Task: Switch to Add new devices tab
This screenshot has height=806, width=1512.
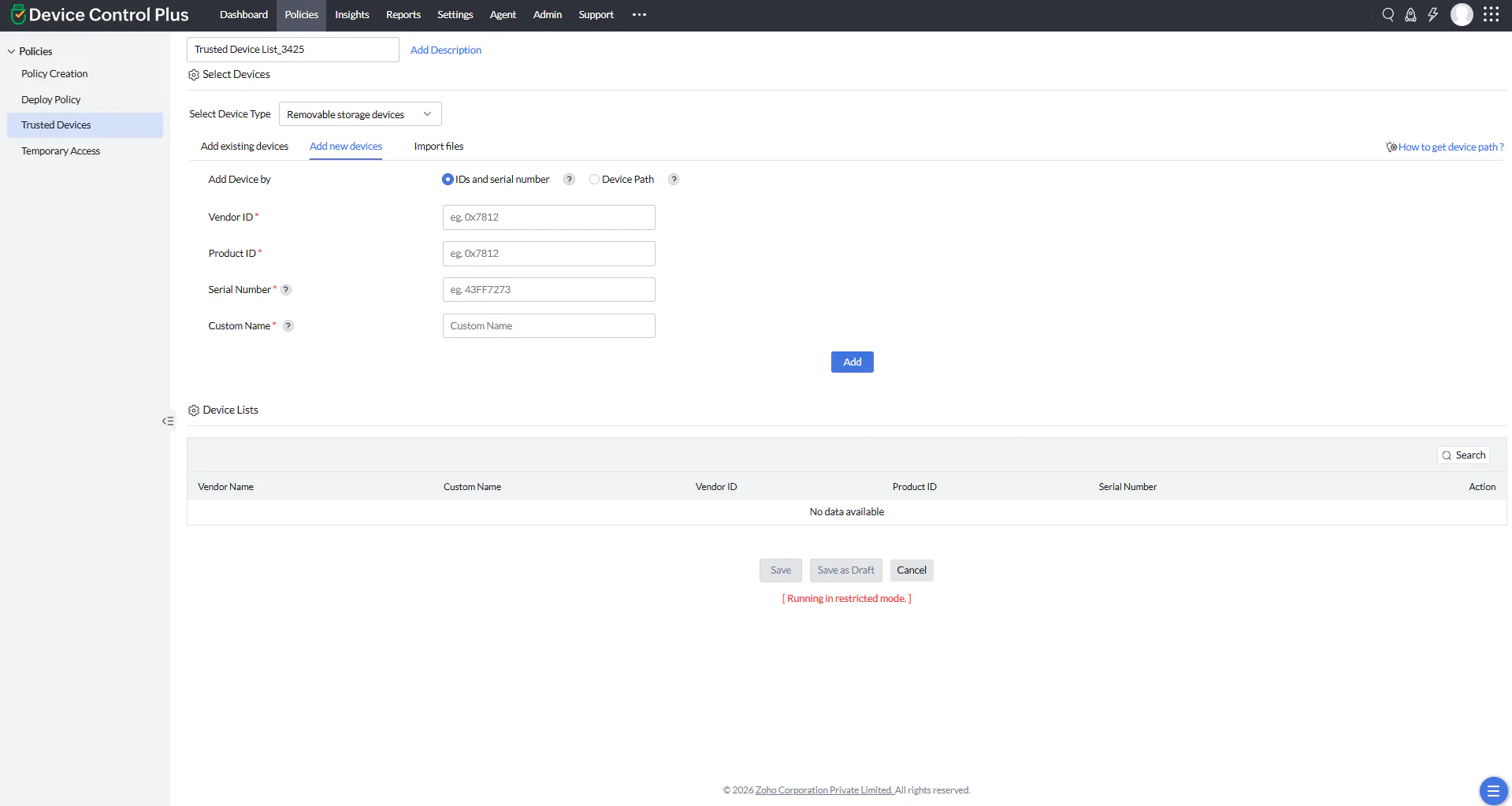Action: (x=346, y=147)
